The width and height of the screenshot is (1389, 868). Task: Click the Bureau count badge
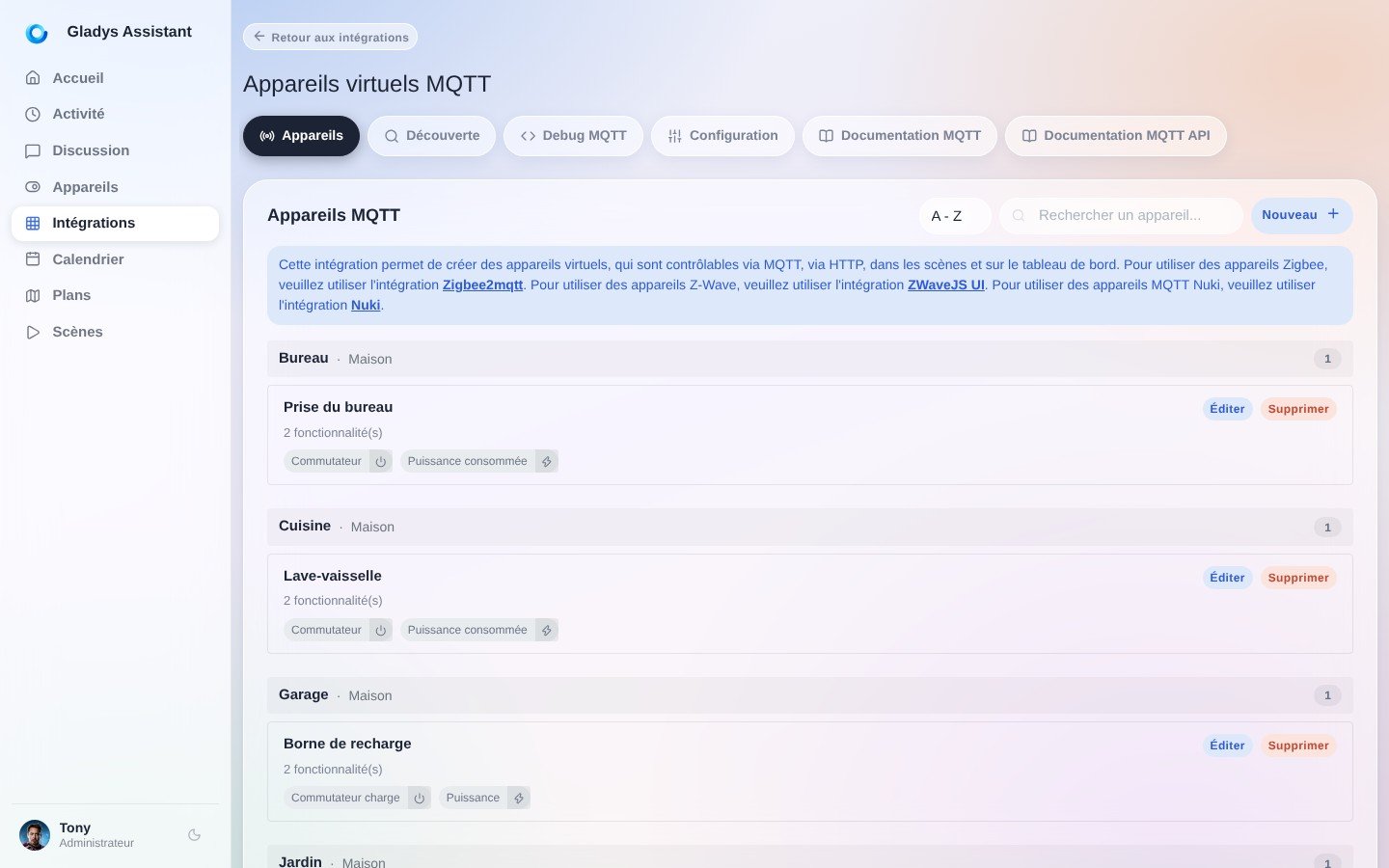[1327, 359]
